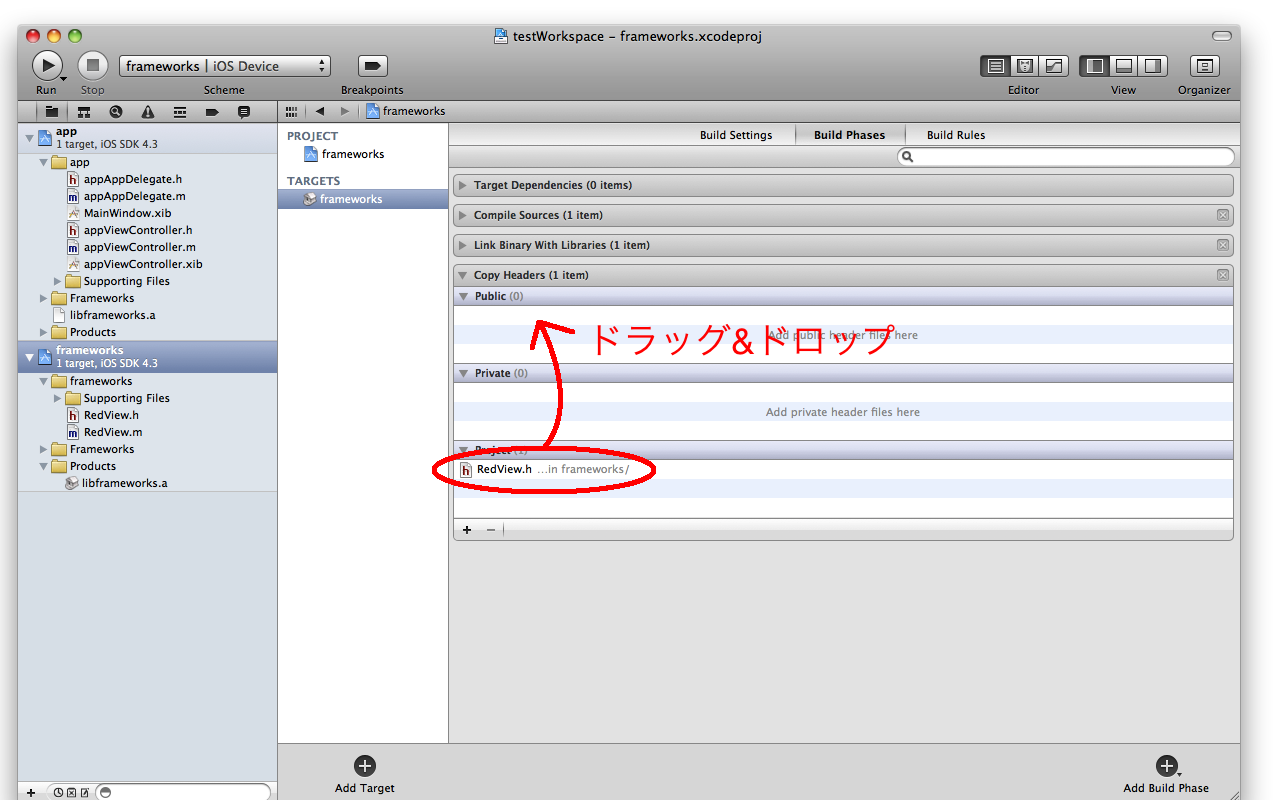Open the frameworks scheme dropdown
The image size is (1280, 800).
(x=224, y=66)
